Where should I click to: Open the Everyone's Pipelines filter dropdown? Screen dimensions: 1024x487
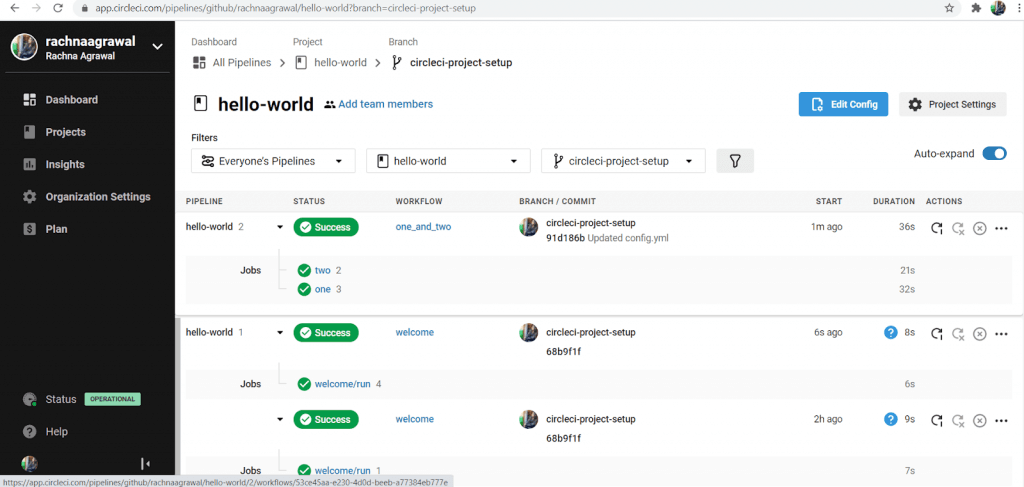click(x=273, y=161)
